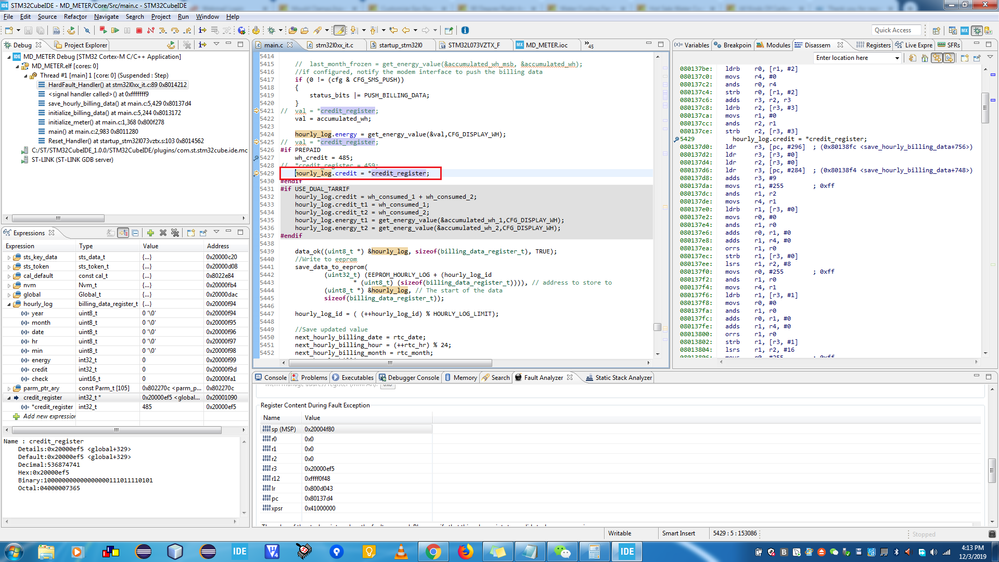Switch to the Registers view tab
Screen dimensions: 999x562
pyautogui.click(x=873, y=45)
